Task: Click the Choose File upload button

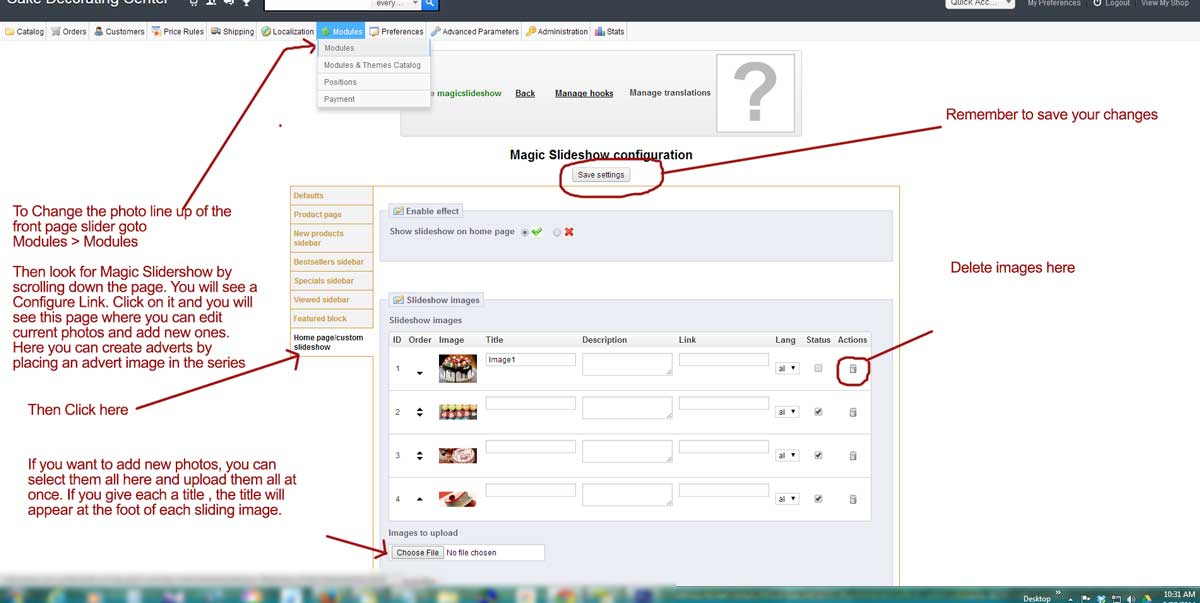Action: point(417,552)
